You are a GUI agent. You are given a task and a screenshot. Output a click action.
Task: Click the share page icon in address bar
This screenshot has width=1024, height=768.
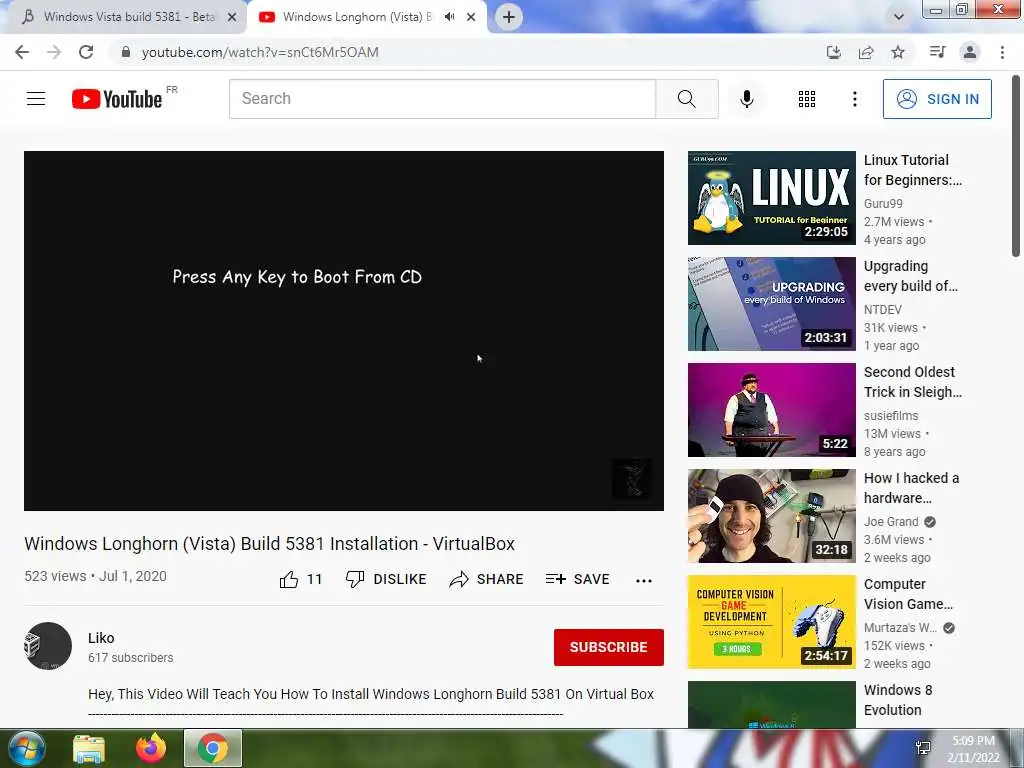tap(866, 52)
